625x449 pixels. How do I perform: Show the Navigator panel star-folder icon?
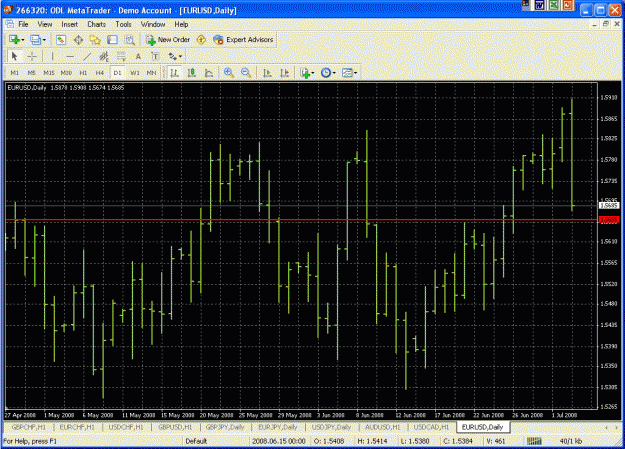[95, 40]
